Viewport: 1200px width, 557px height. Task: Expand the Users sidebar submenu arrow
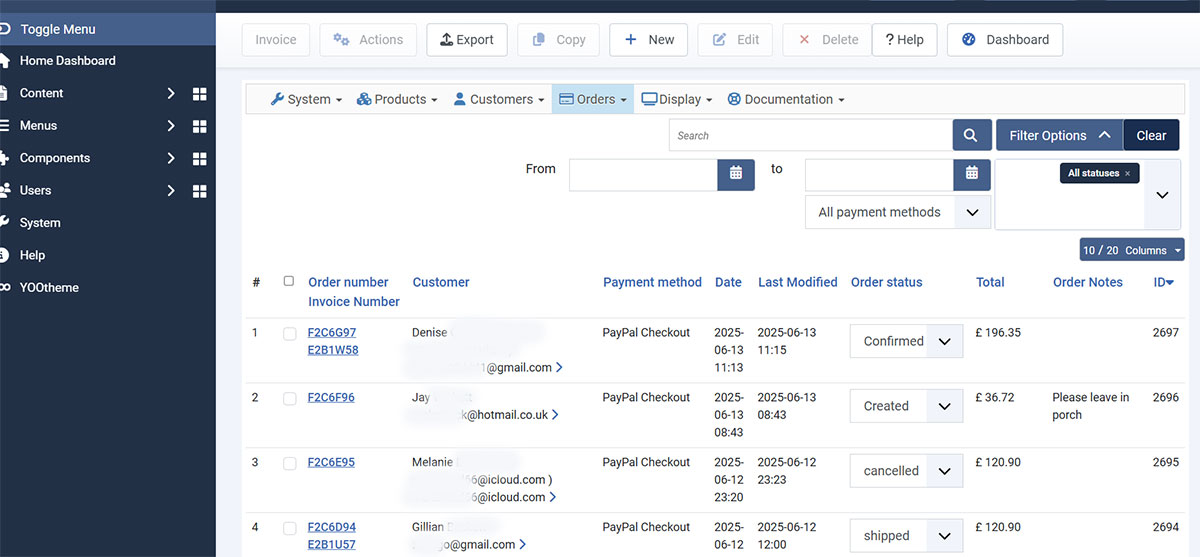pyautogui.click(x=171, y=191)
